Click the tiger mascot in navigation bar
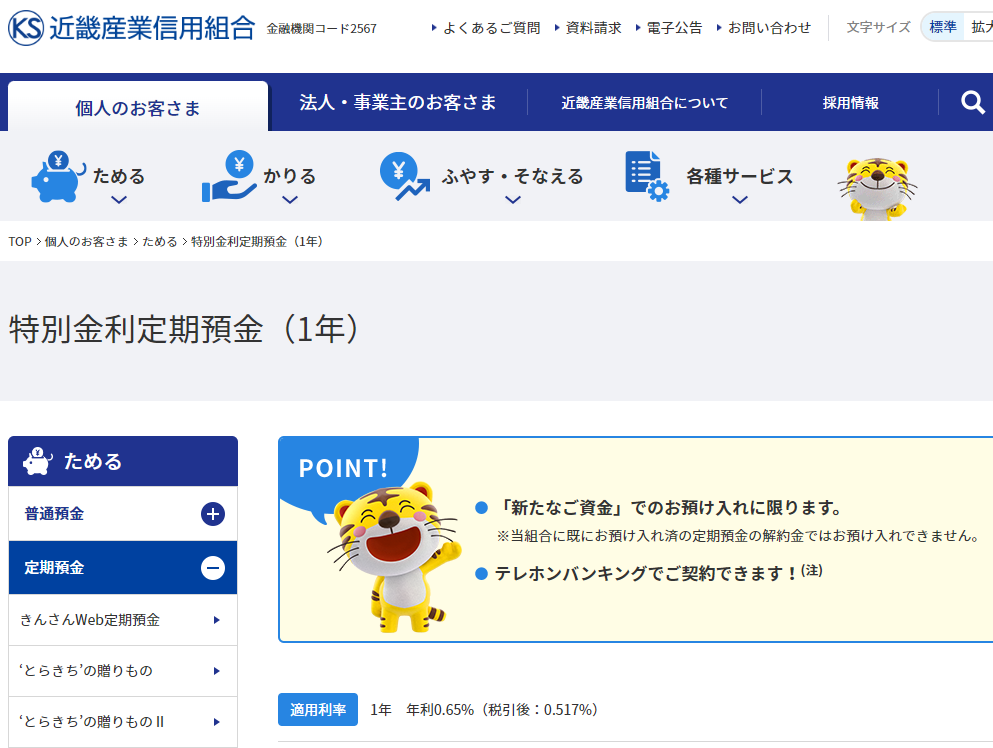This screenshot has height=748, width=993. [877, 189]
